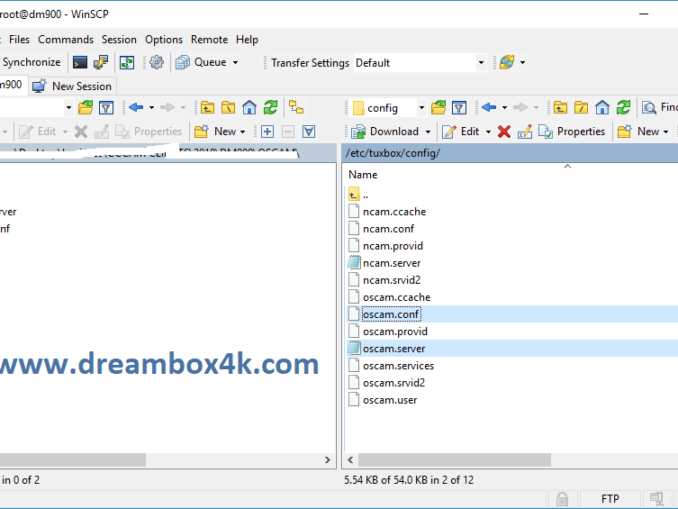
Task: Open the Remote menu
Action: click(209, 39)
